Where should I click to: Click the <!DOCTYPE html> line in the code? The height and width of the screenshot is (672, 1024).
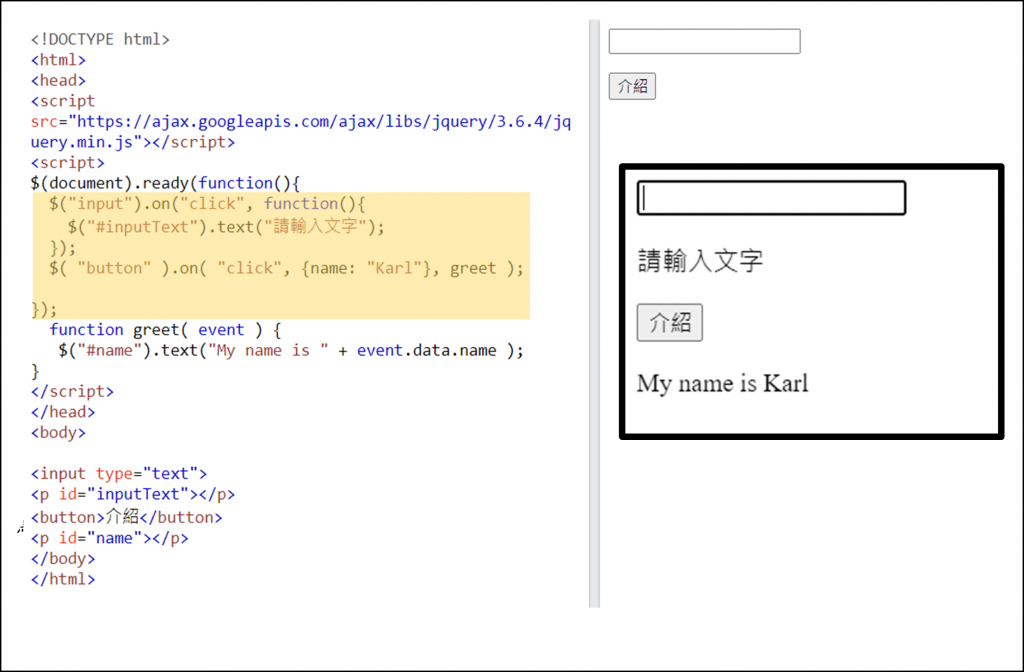100,39
